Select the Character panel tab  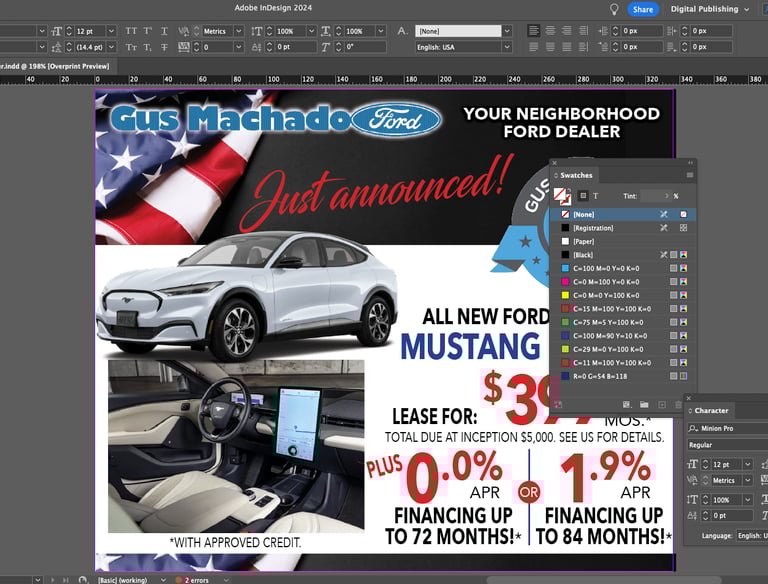pos(708,411)
